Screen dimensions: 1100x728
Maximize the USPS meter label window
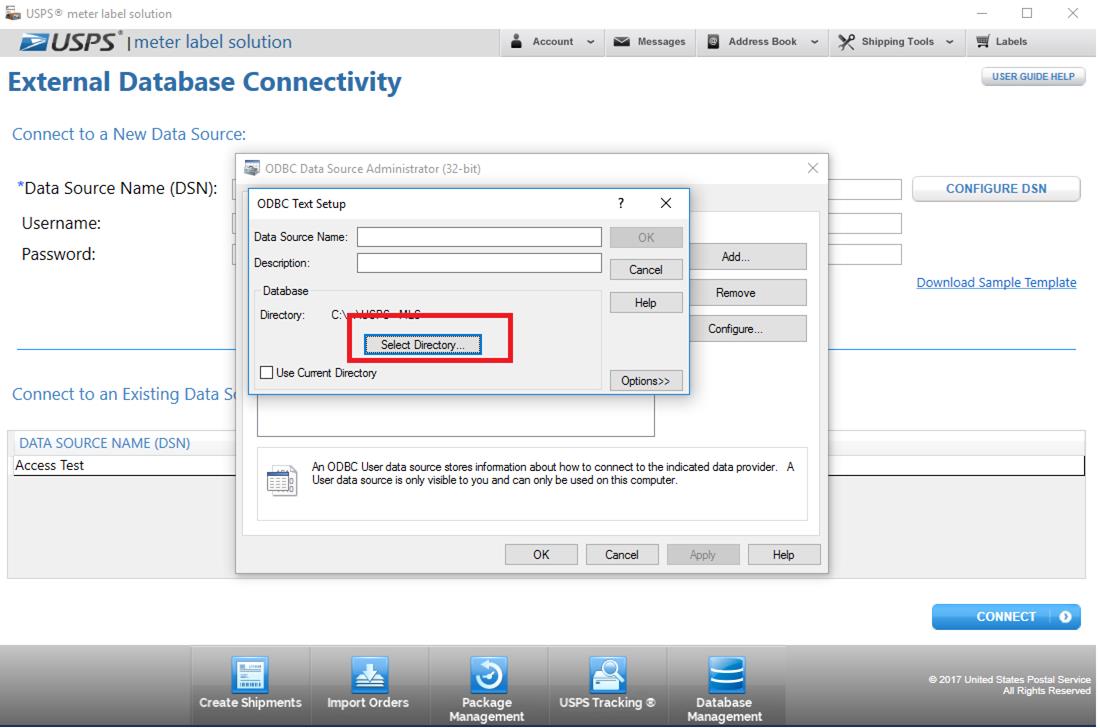pos(1027,13)
